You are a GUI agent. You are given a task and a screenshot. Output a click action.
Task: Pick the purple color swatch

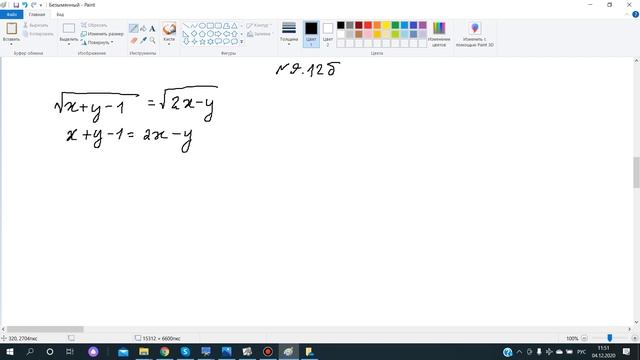(x=422, y=25)
